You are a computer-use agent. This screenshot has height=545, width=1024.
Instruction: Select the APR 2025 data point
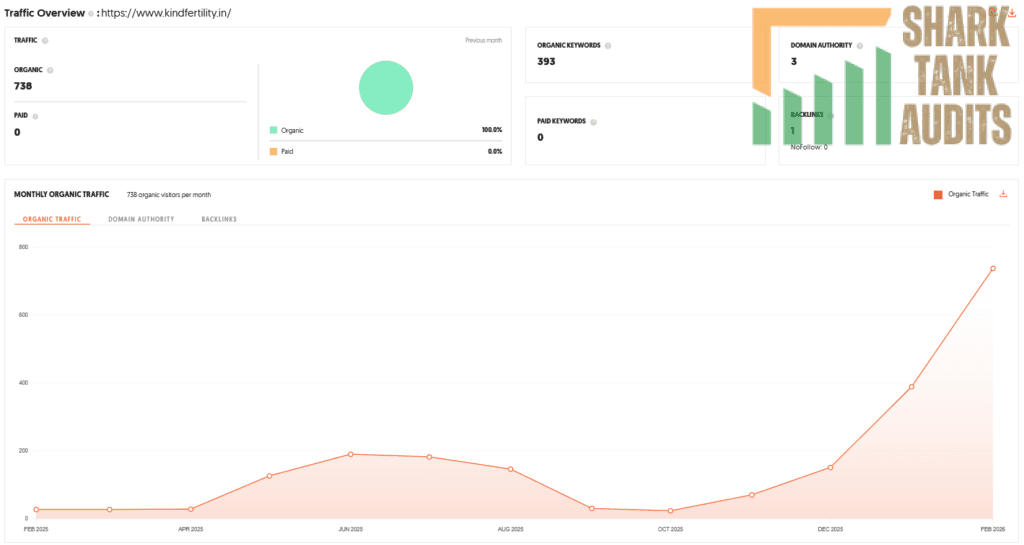point(191,509)
